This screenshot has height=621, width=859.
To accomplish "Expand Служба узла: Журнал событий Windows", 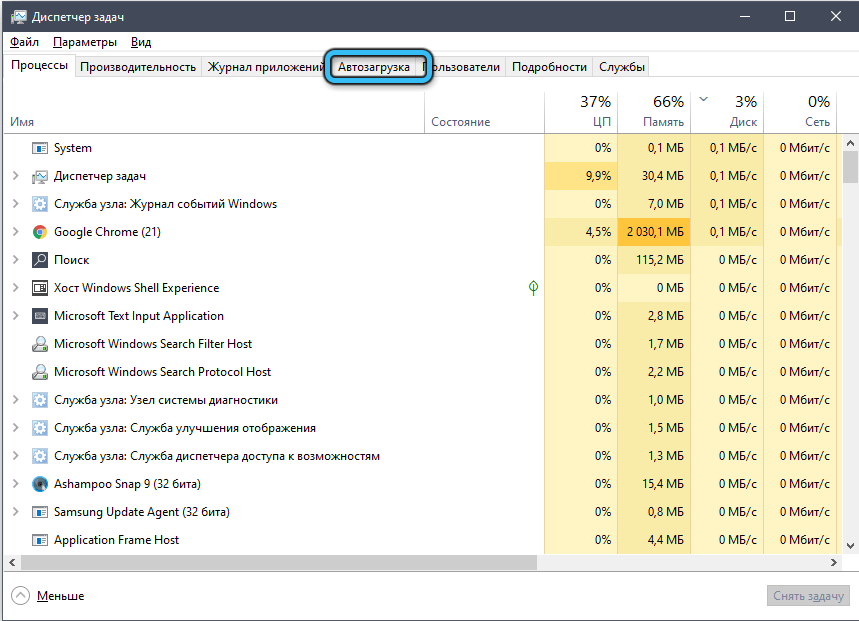I will (15, 204).
